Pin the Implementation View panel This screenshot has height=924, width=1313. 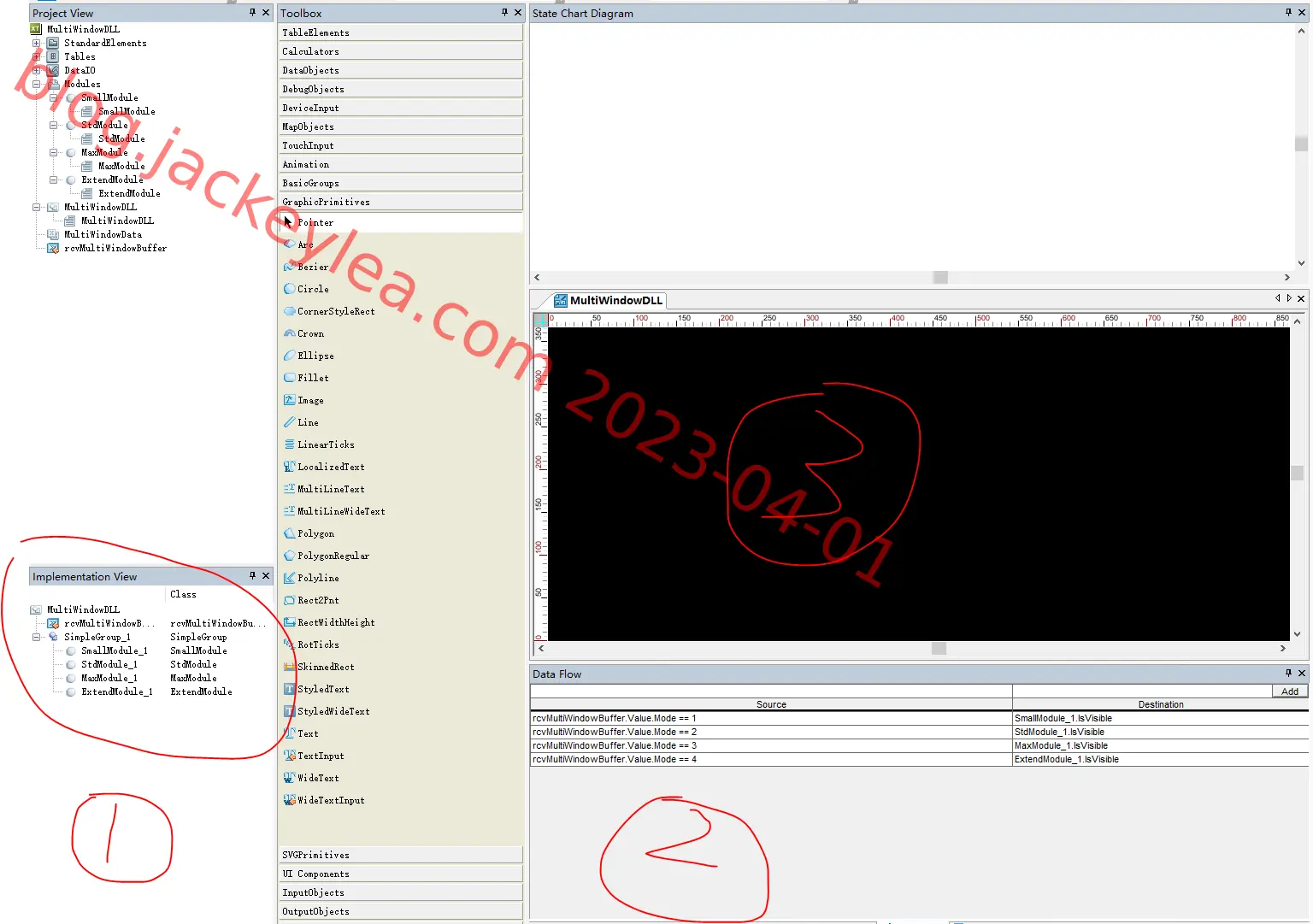[x=252, y=575]
